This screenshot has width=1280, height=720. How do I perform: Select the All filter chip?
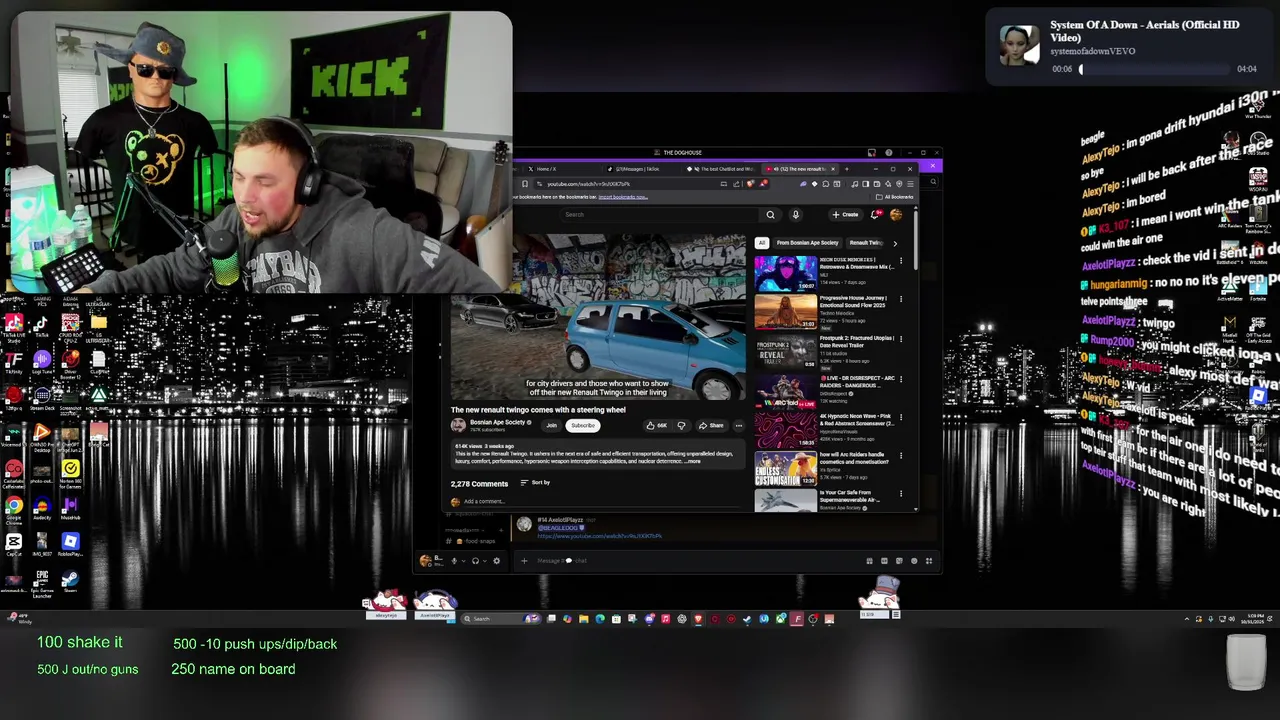pos(762,242)
